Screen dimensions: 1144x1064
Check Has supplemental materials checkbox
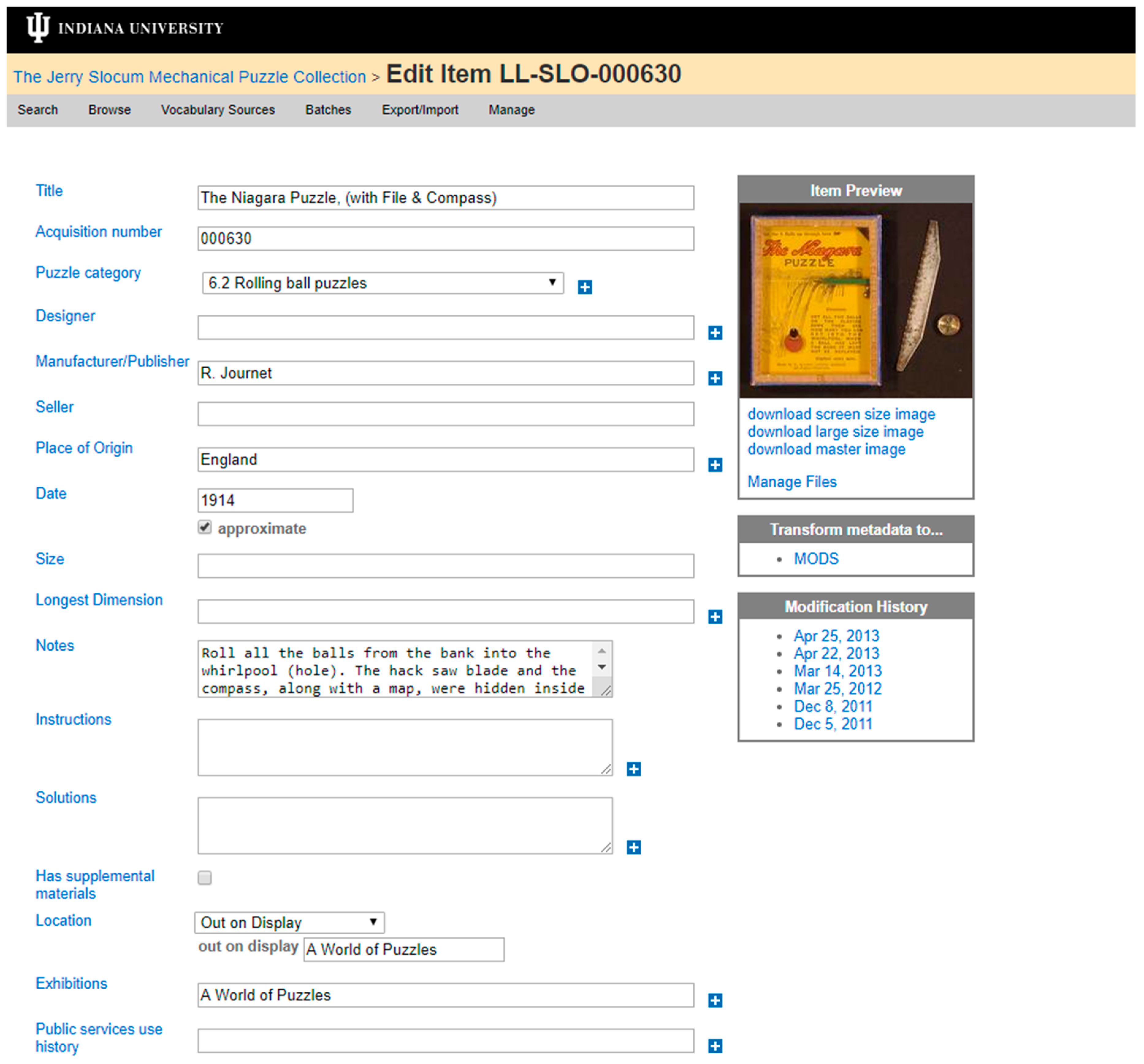tap(205, 877)
